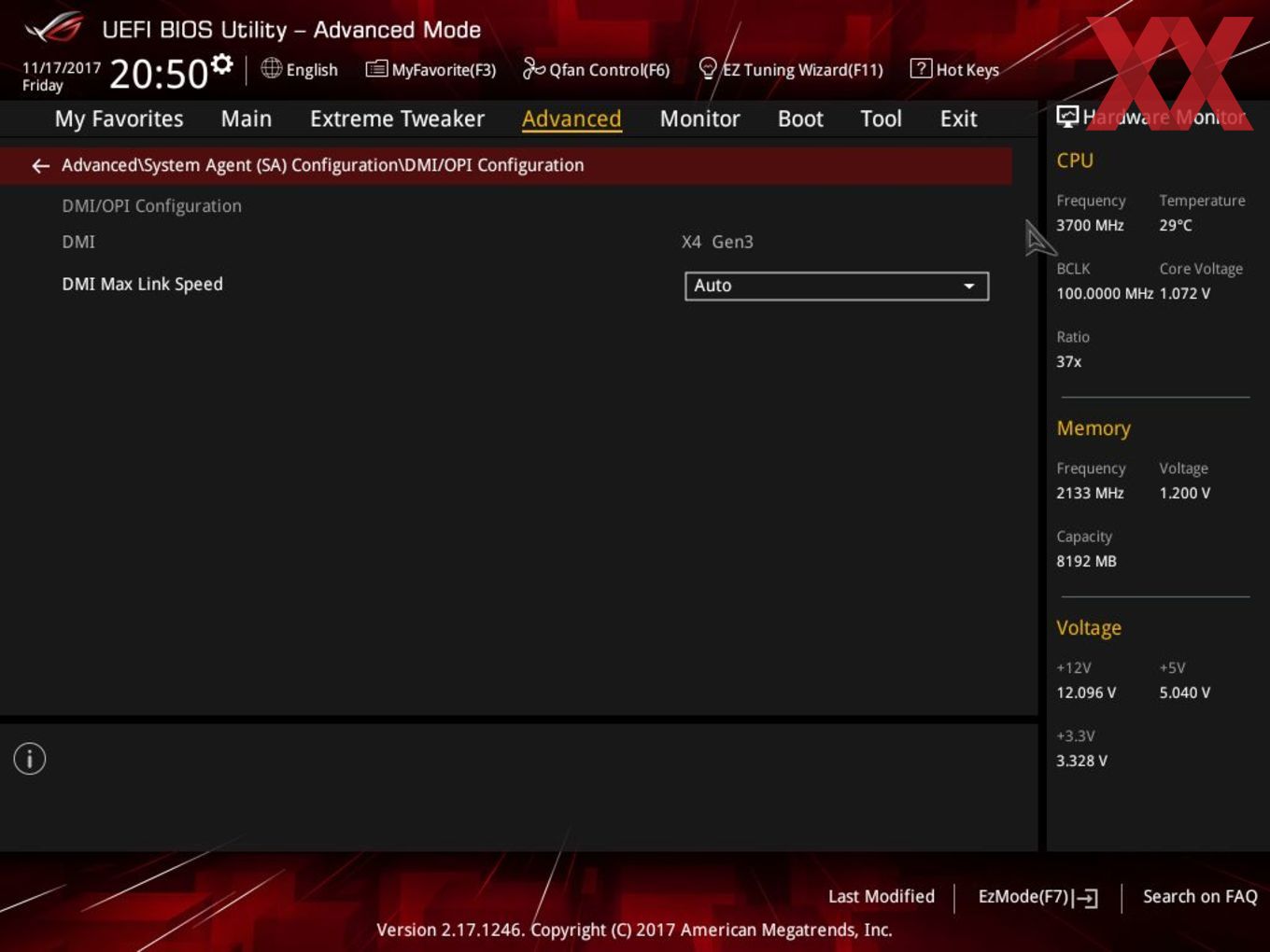The image size is (1270, 952).
Task: Click the Memory section heading
Action: [x=1094, y=428]
